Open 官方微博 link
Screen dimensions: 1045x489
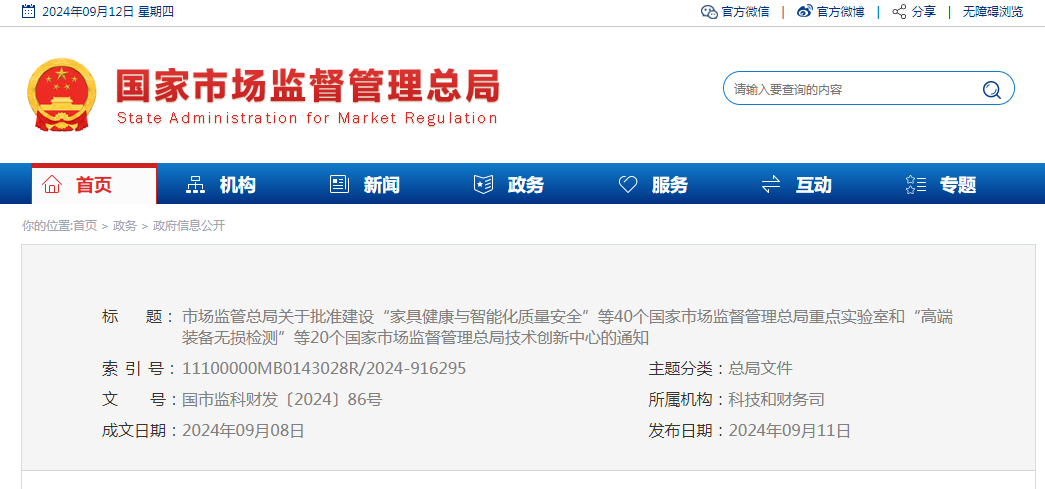pos(840,11)
